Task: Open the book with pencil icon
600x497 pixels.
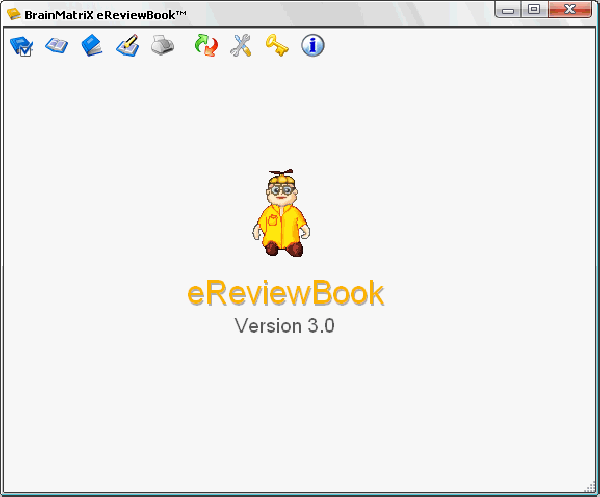Action: click(x=127, y=46)
